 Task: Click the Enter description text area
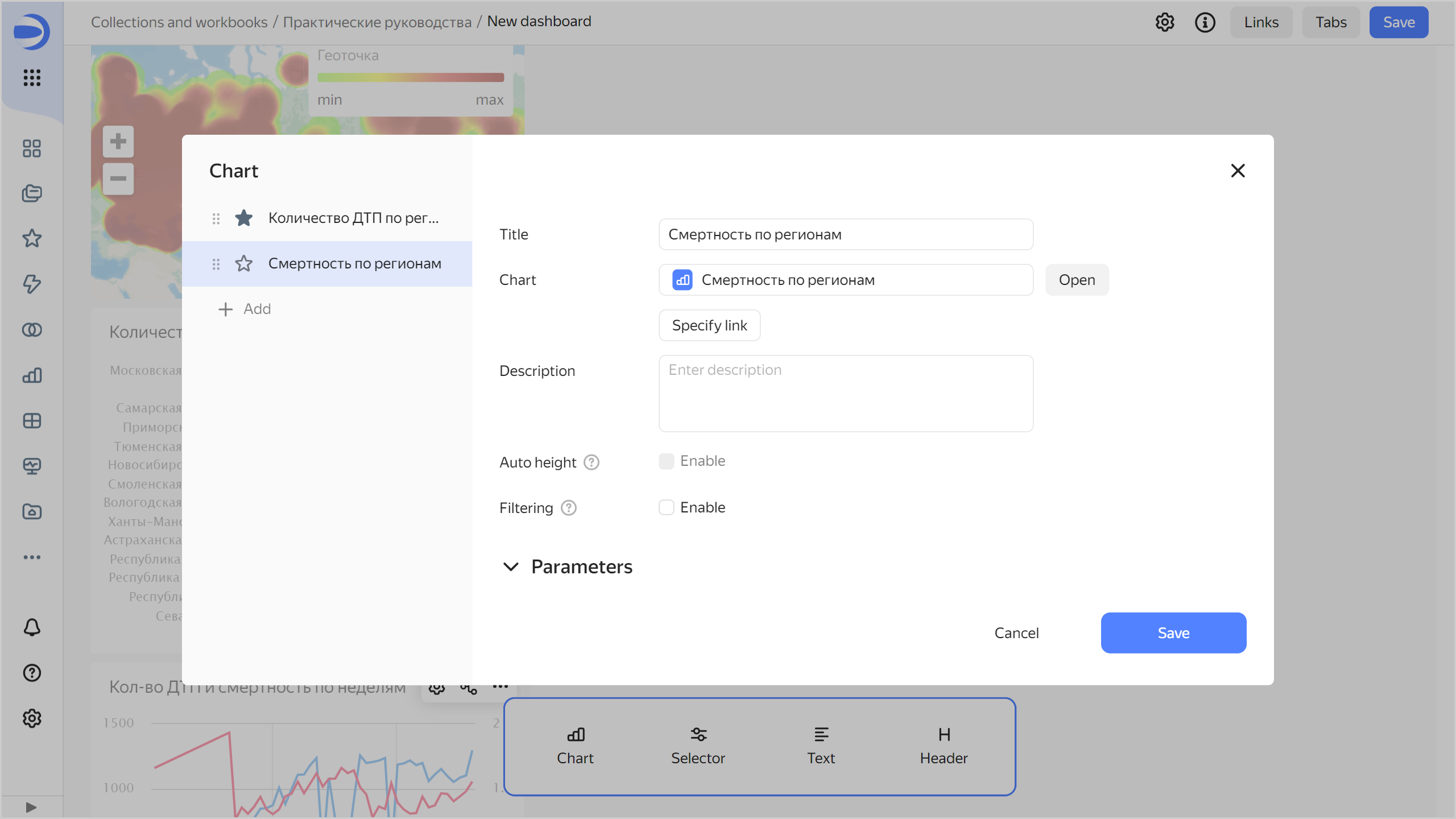click(845, 393)
